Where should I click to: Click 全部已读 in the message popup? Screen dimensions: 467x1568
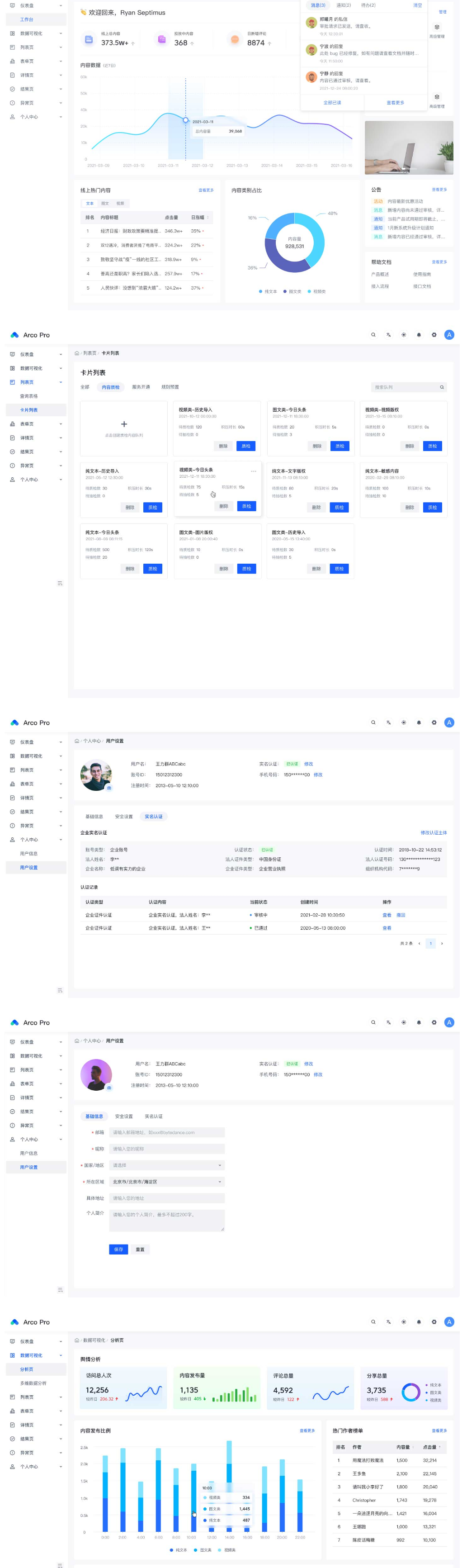pos(332,102)
